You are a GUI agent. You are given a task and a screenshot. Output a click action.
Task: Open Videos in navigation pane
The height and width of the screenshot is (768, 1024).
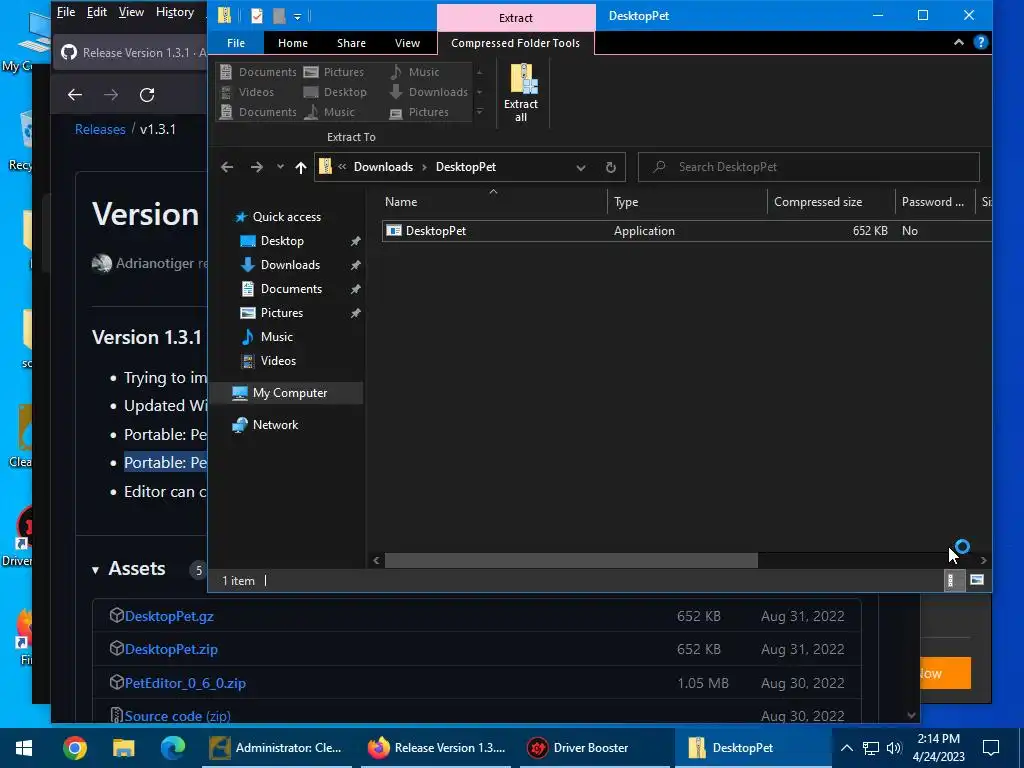tap(278, 360)
